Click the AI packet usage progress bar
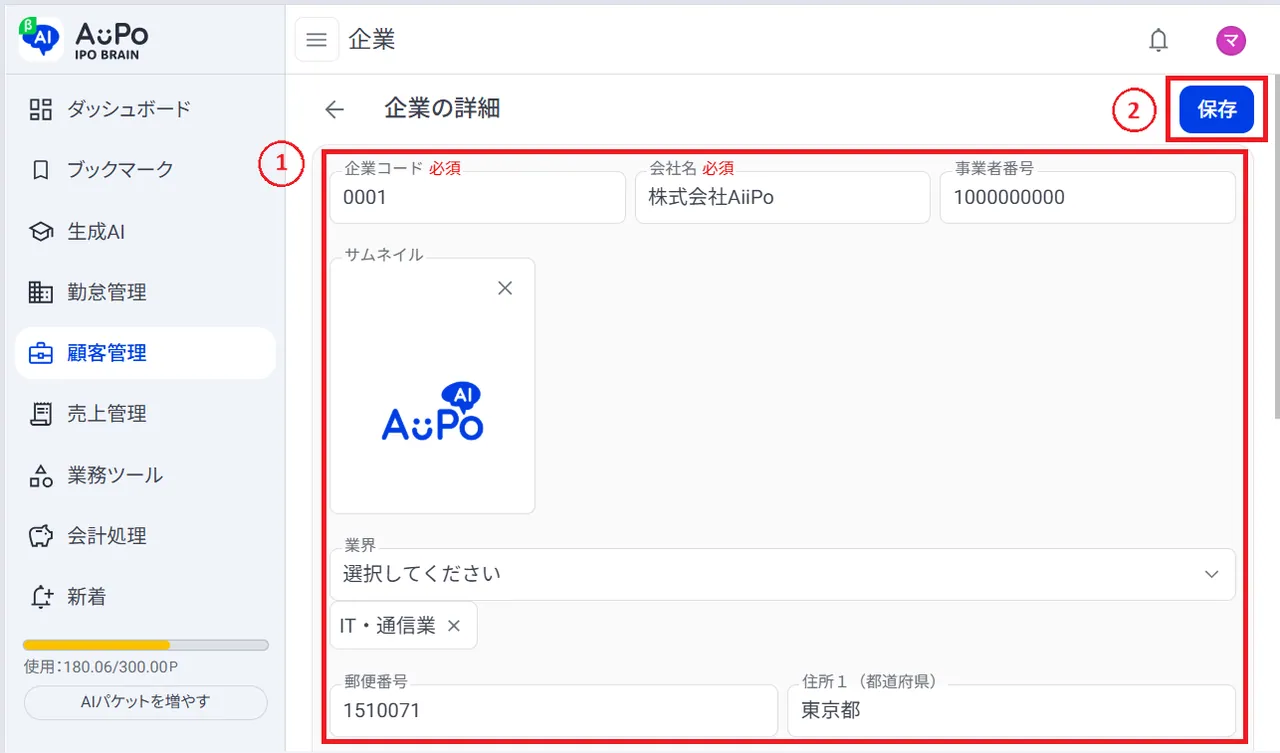 tap(146, 645)
